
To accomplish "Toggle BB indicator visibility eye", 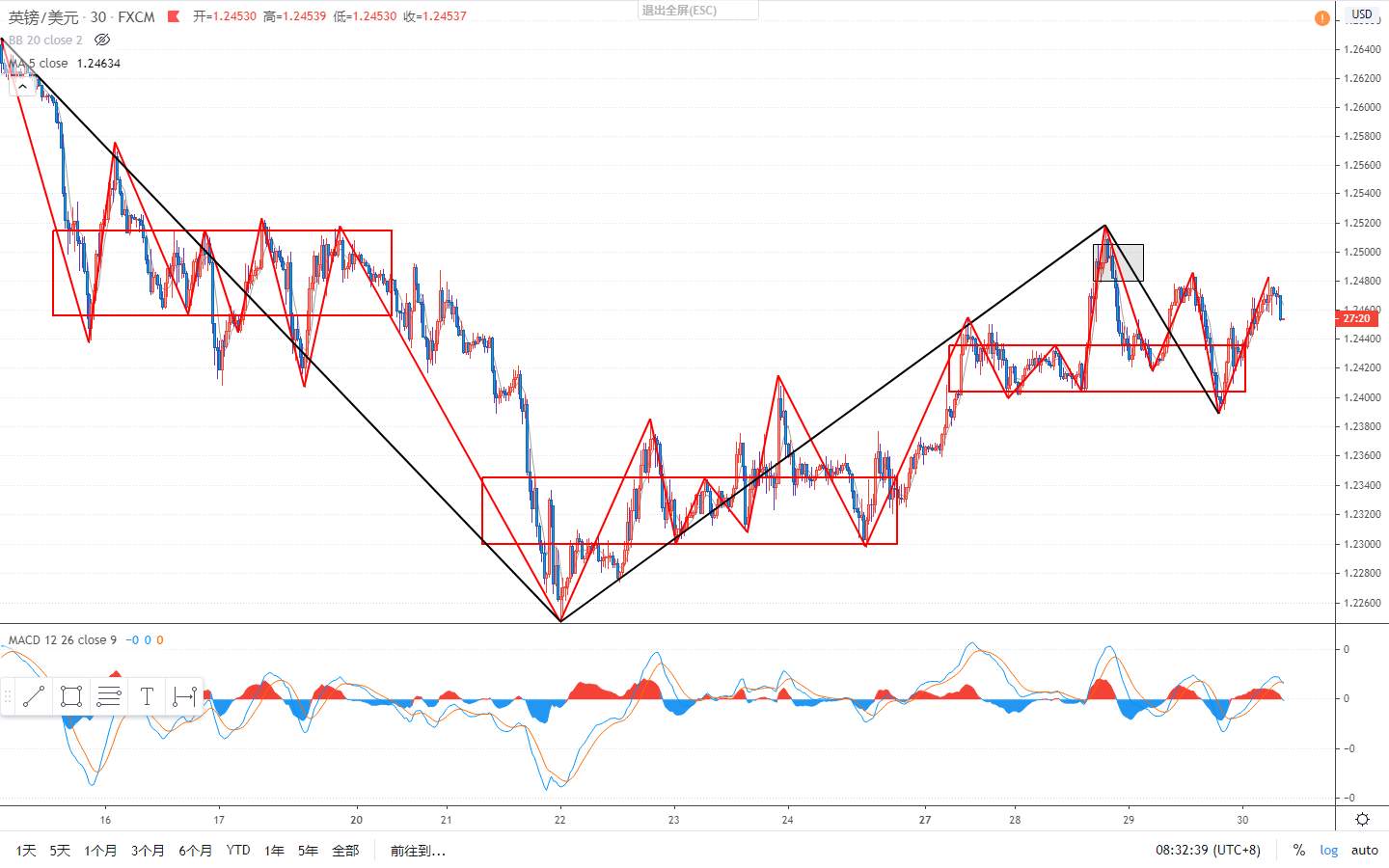I will 102,40.
